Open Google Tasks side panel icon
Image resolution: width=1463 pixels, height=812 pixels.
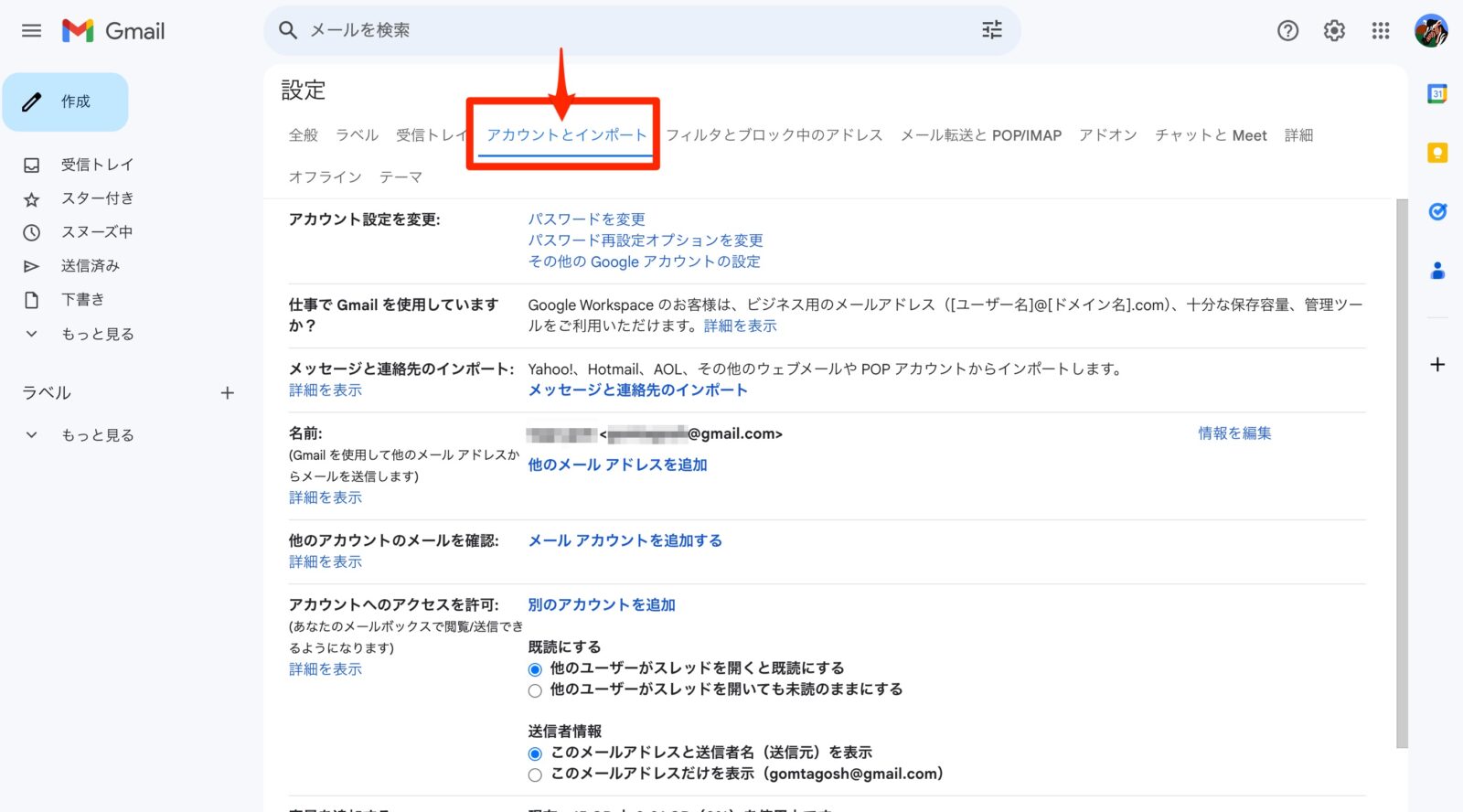click(1437, 211)
